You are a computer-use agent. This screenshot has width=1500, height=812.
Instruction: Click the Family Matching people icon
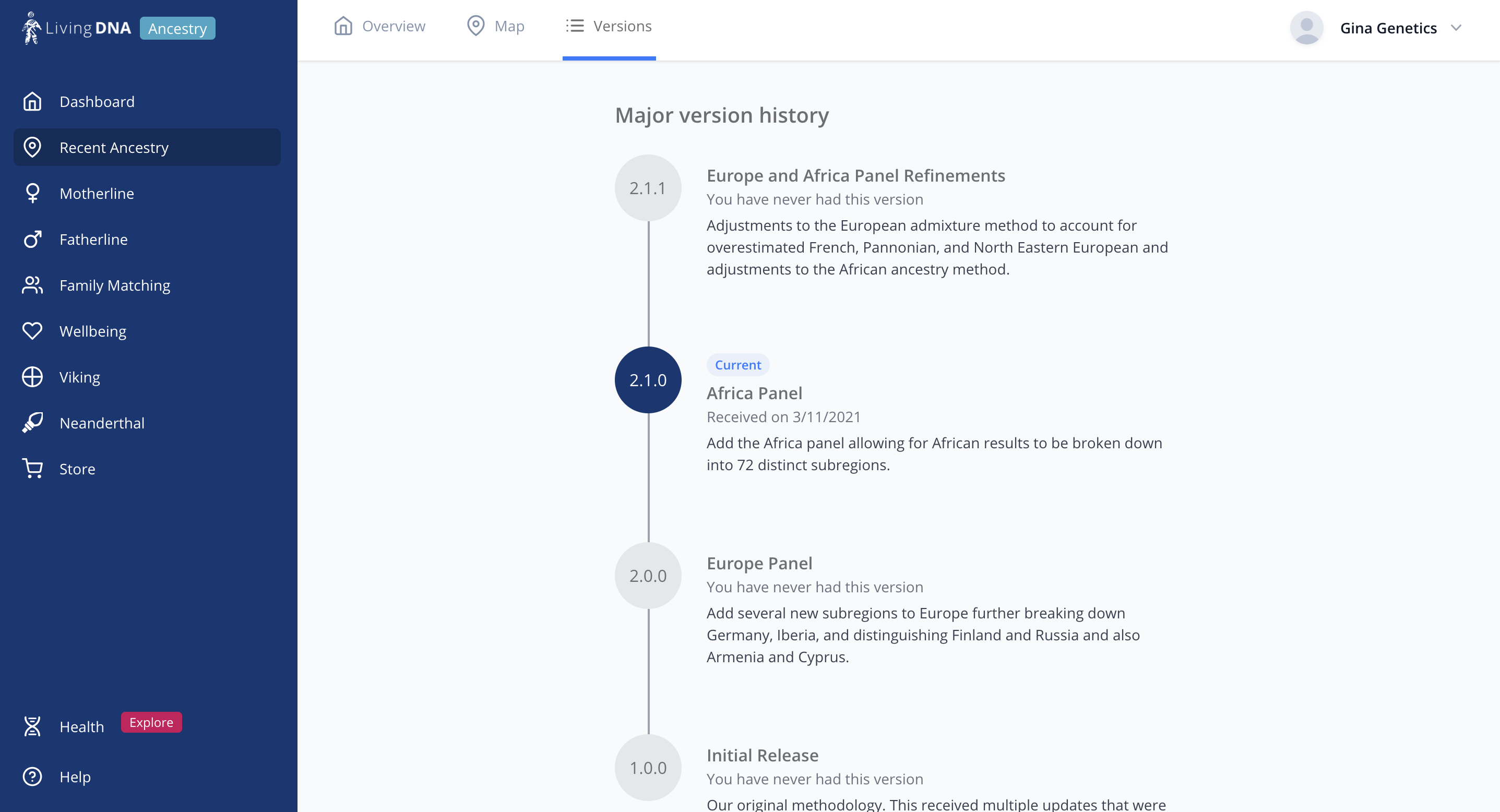coord(32,285)
